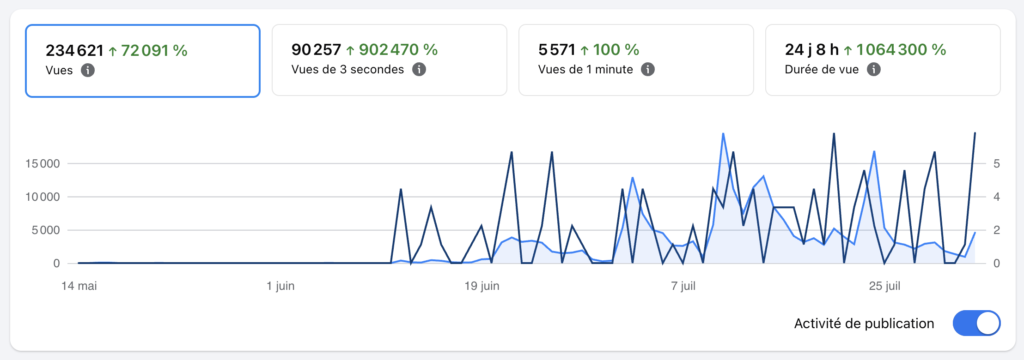Select the Durée de vue card
This screenshot has width=1024, height=360.
point(883,60)
